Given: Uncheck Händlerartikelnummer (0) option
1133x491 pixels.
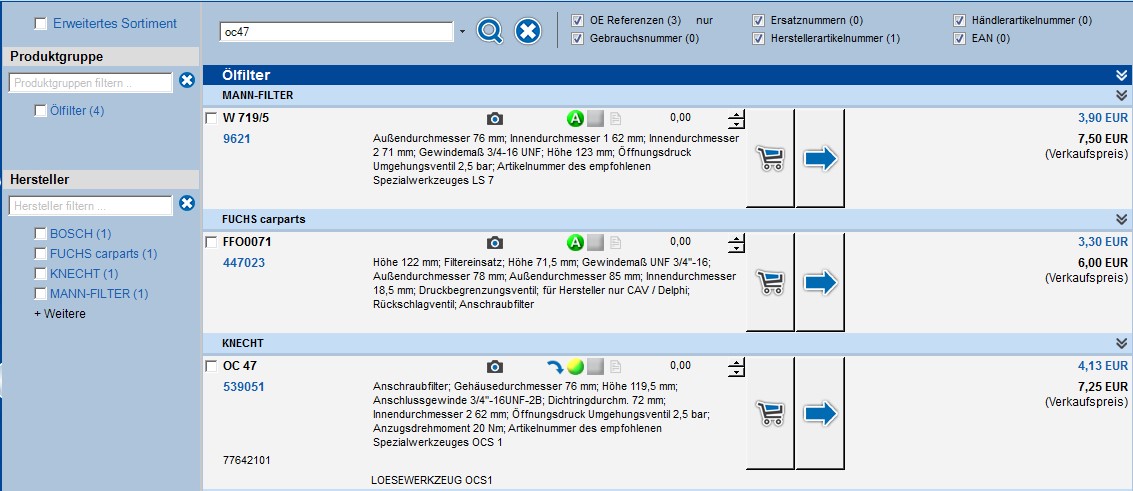Looking at the screenshot, I should point(960,20).
